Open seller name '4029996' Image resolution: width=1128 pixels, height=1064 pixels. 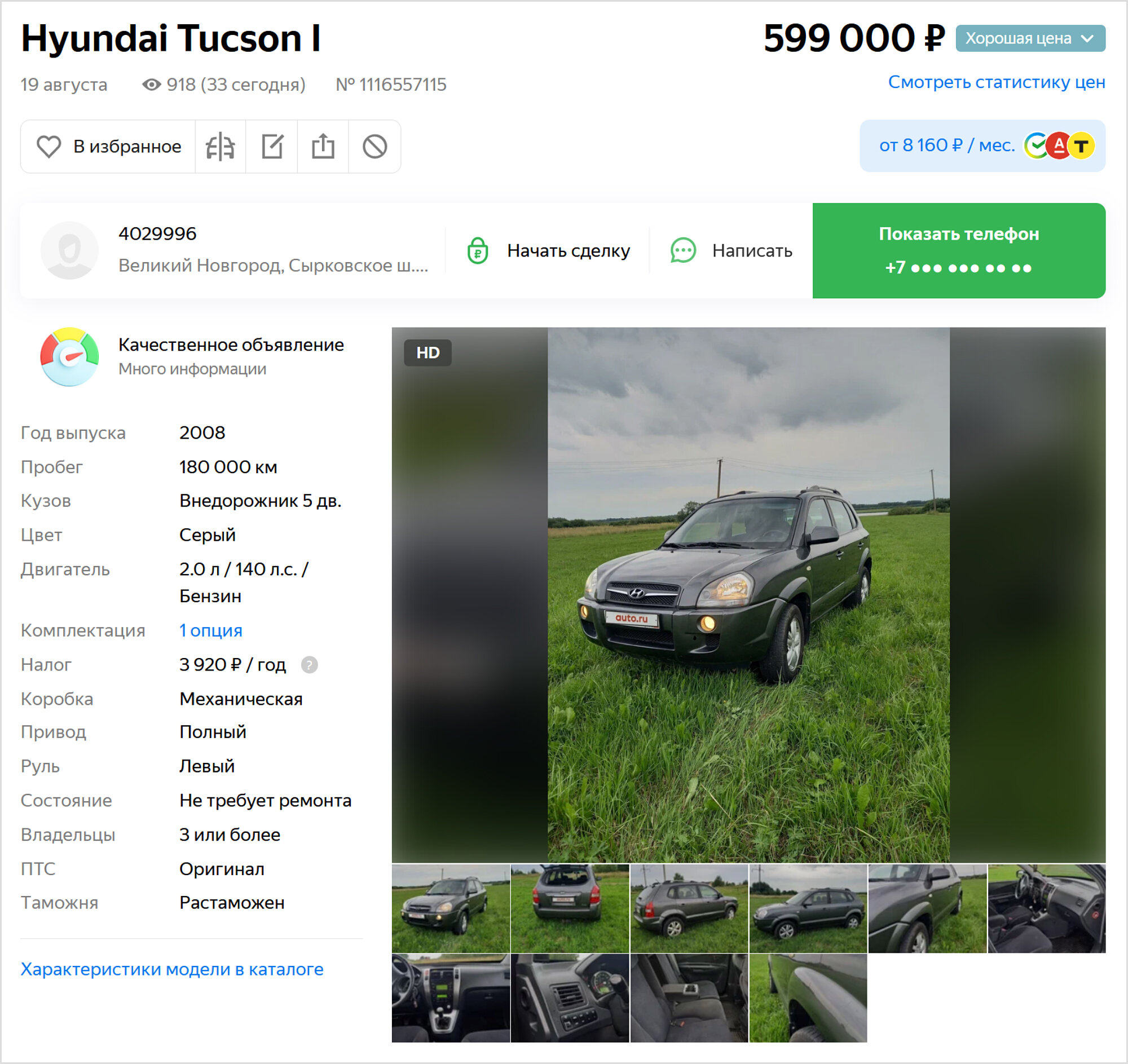point(157,233)
